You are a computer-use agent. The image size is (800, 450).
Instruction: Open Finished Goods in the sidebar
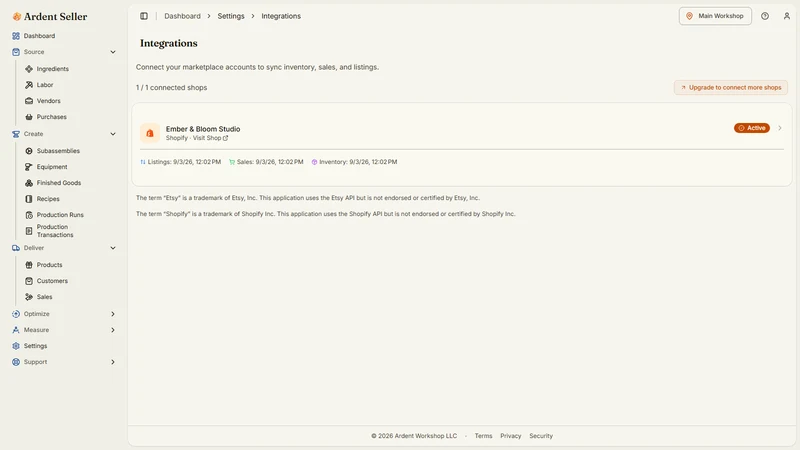click(x=59, y=183)
